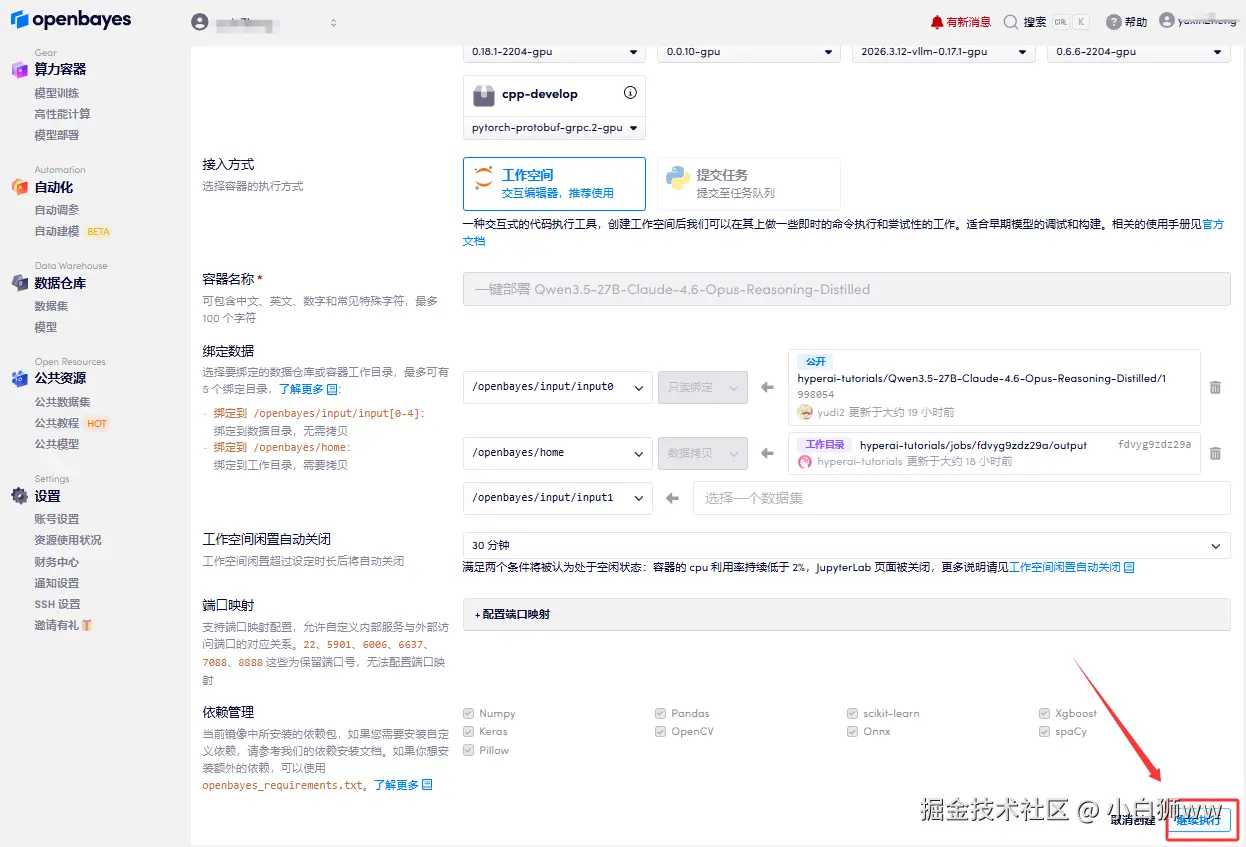Click the Jupyter icon on 工作空间 card
Screen dimensions: 1246x847
[483, 178]
